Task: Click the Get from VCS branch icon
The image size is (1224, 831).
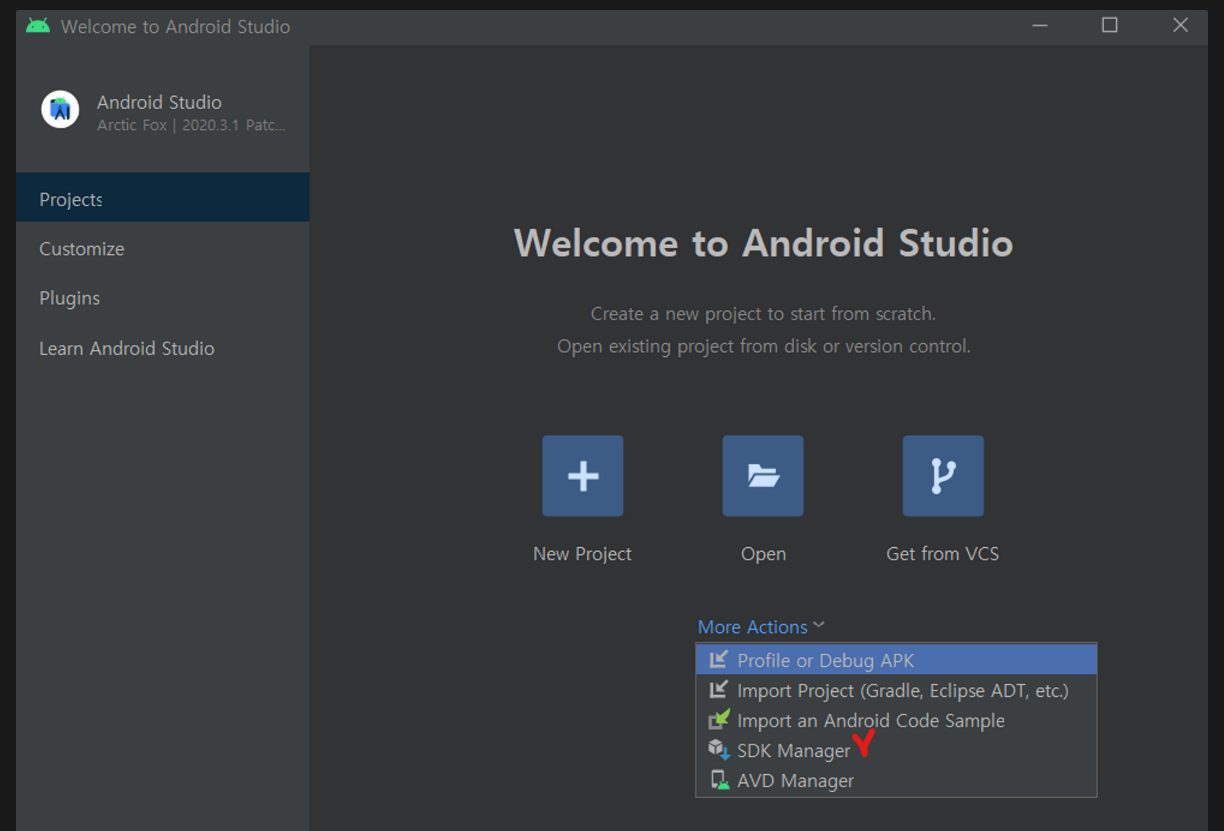Action: [x=943, y=476]
